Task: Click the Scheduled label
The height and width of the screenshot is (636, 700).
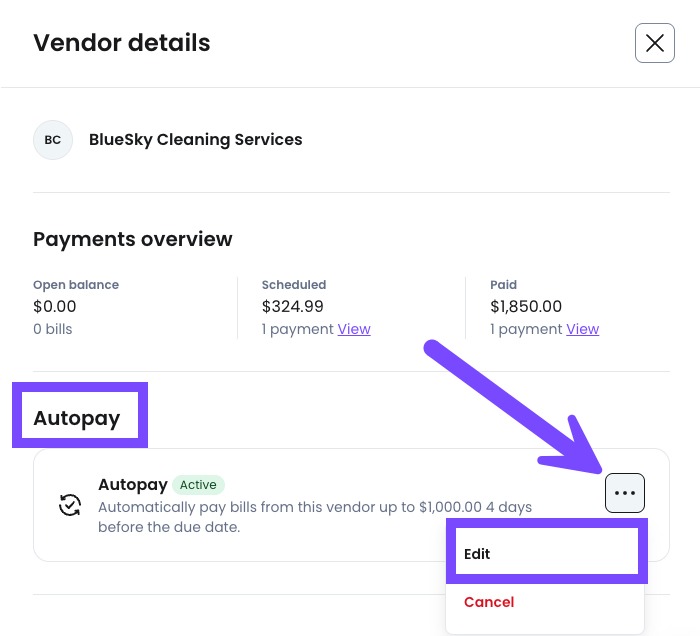Action: pos(294,285)
